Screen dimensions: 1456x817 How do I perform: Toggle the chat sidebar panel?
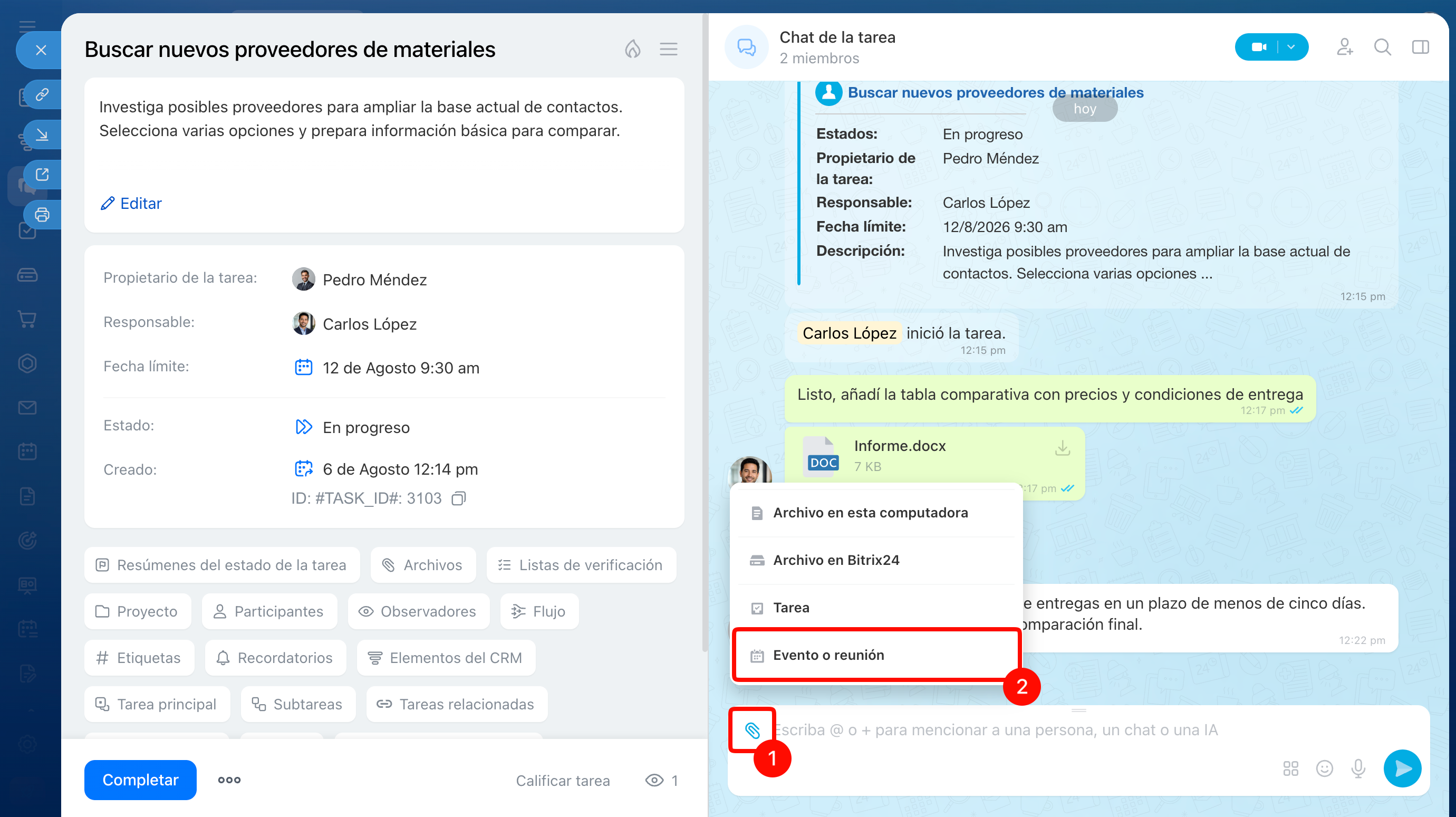click(x=1420, y=47)
